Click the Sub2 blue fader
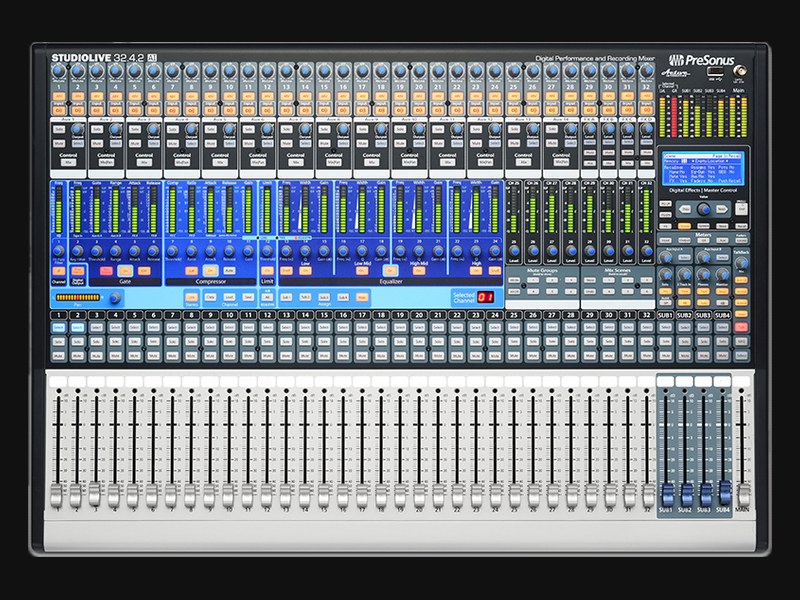800x600 pixels. (686, 494)
